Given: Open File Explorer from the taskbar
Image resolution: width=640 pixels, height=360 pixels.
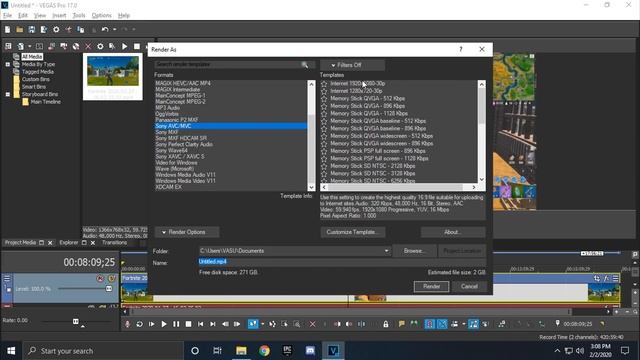Looking at the screenshot, I should pos(241,351).
